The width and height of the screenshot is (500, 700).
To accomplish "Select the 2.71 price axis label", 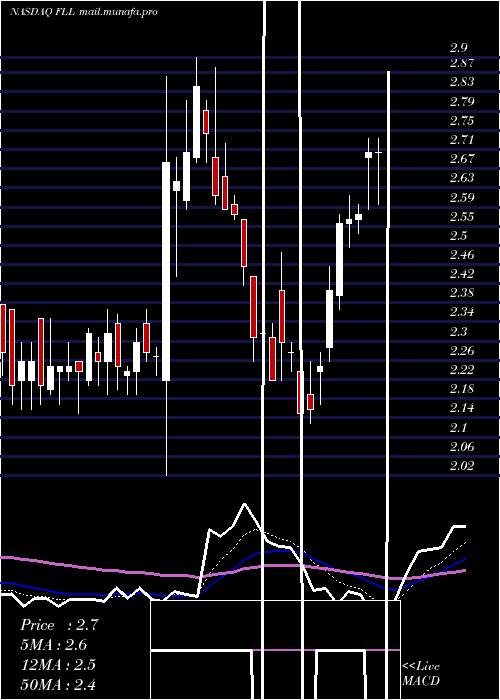I will pyautogui.click(x=462, y=140).
